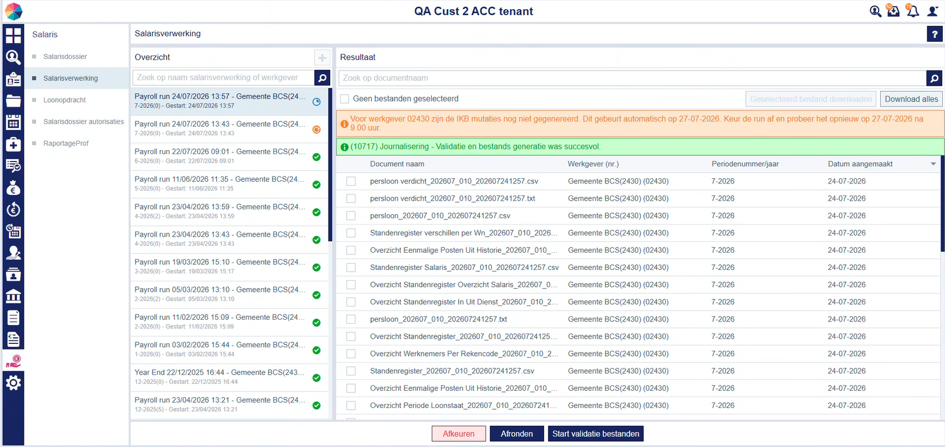Open the calendar icon in the left sidebar
This screenshot has width=945, height=447.
(x=13, y=122)
